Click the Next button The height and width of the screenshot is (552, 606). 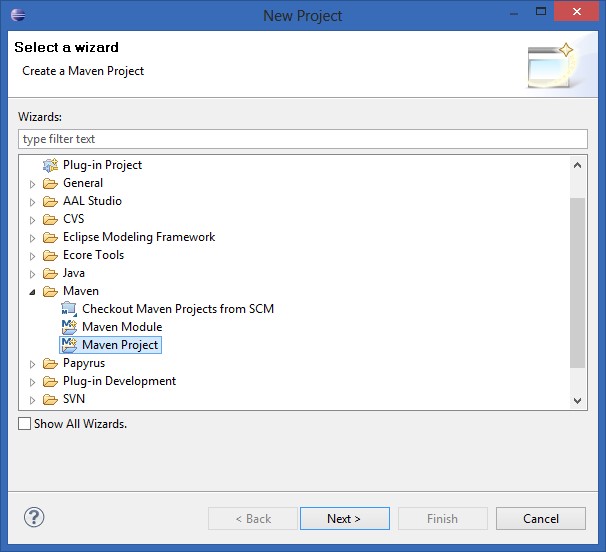click(345, 518)
